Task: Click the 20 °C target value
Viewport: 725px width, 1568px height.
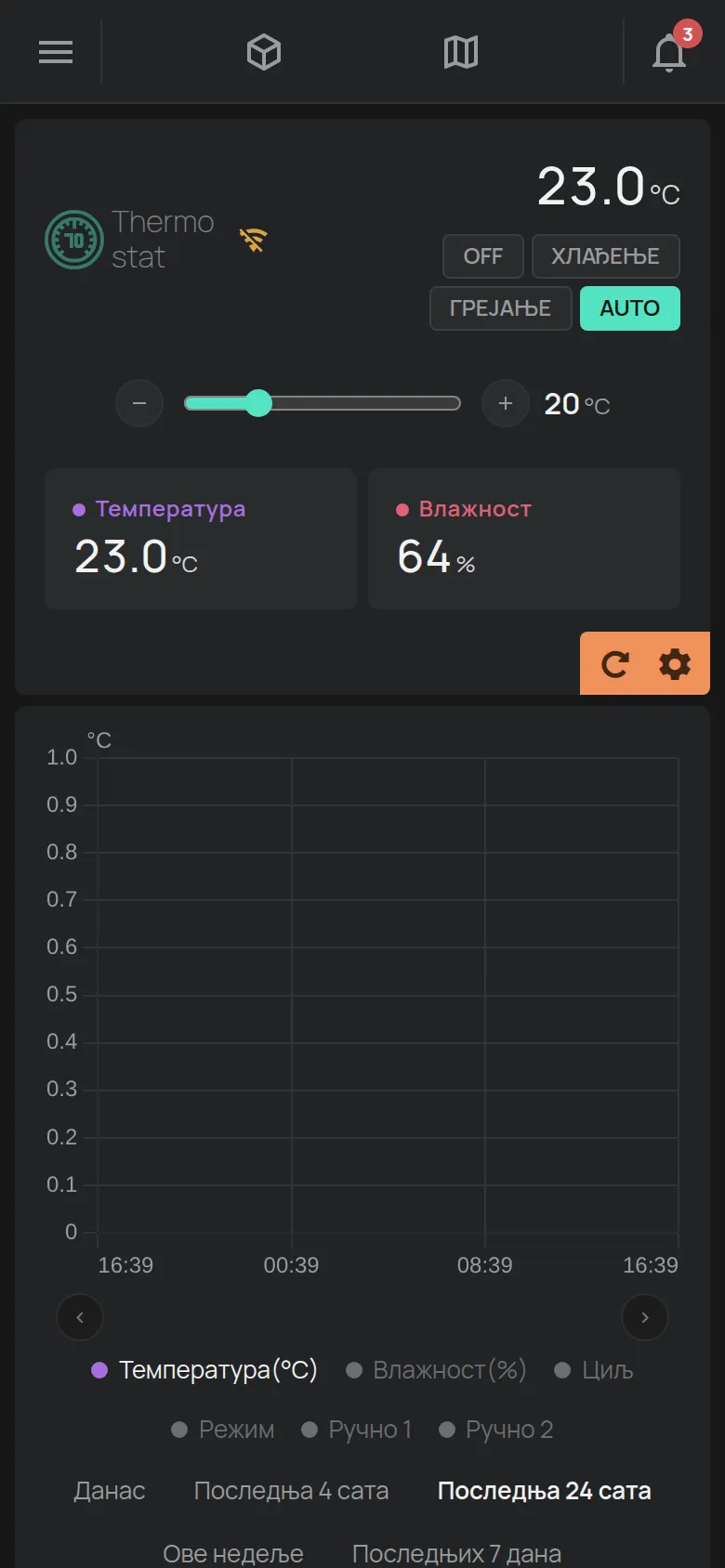Action: pyautogui.click(x=577, y=404)
